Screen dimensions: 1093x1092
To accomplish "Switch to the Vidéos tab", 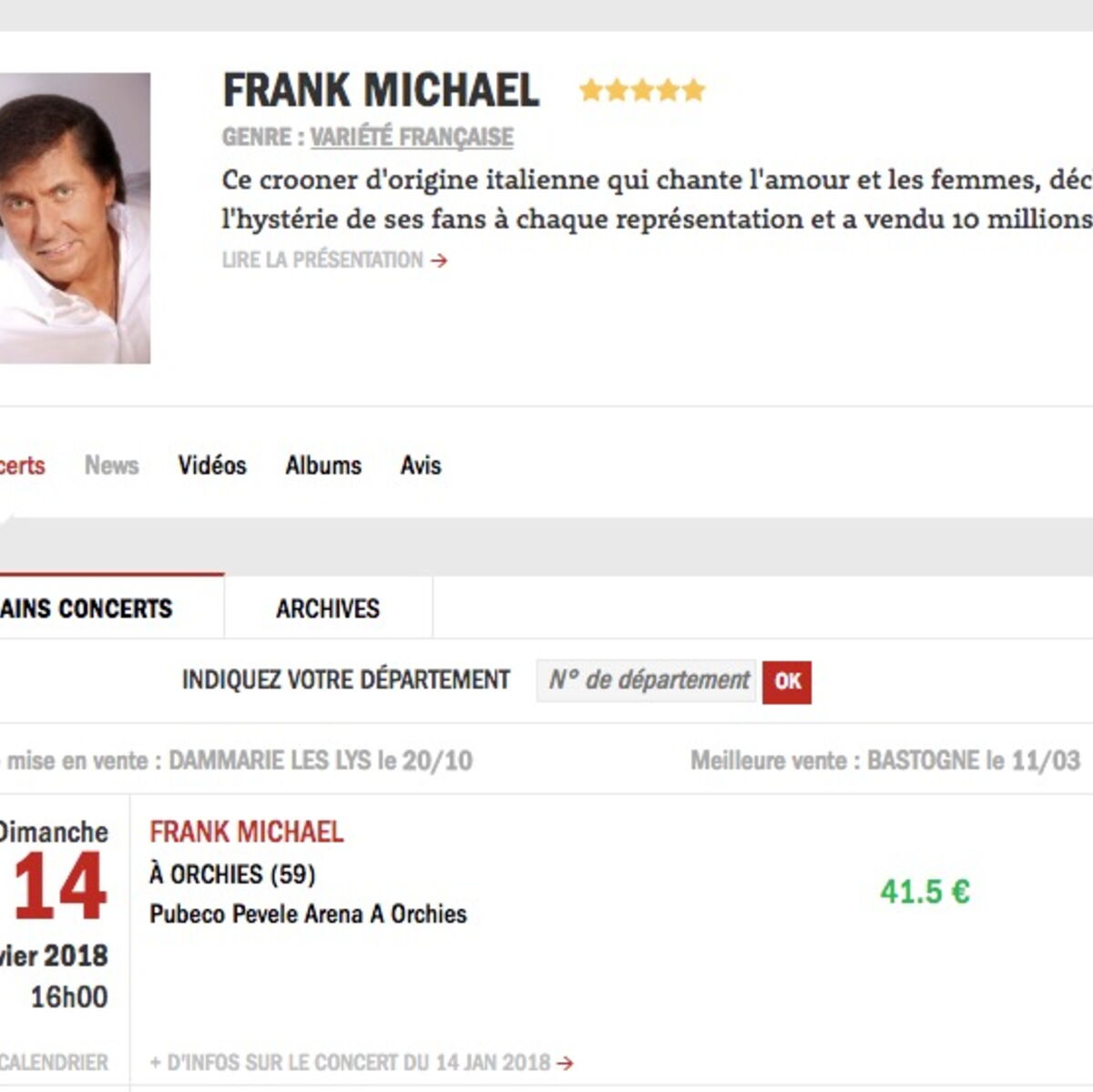I will 212,465.
